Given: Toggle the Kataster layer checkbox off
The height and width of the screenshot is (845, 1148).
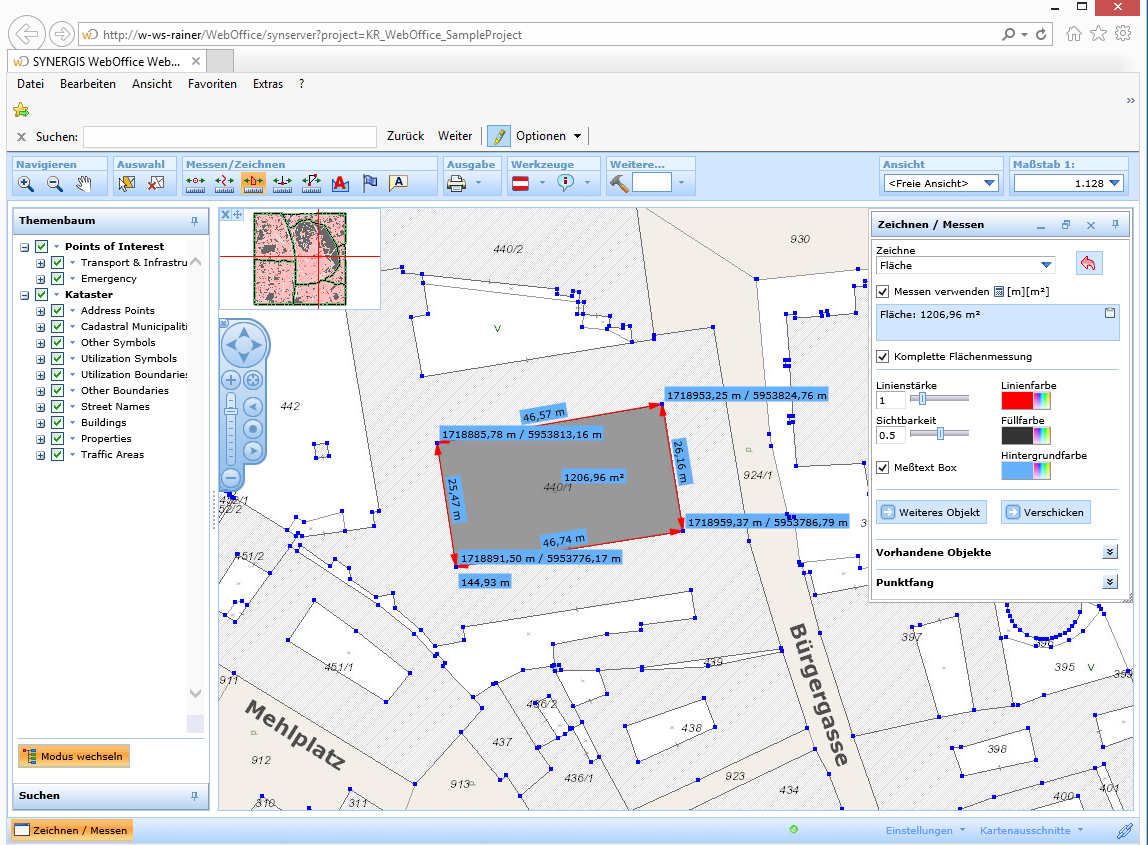Looking at the screenshot, I should pyautogui.click(x=40, y=294).
